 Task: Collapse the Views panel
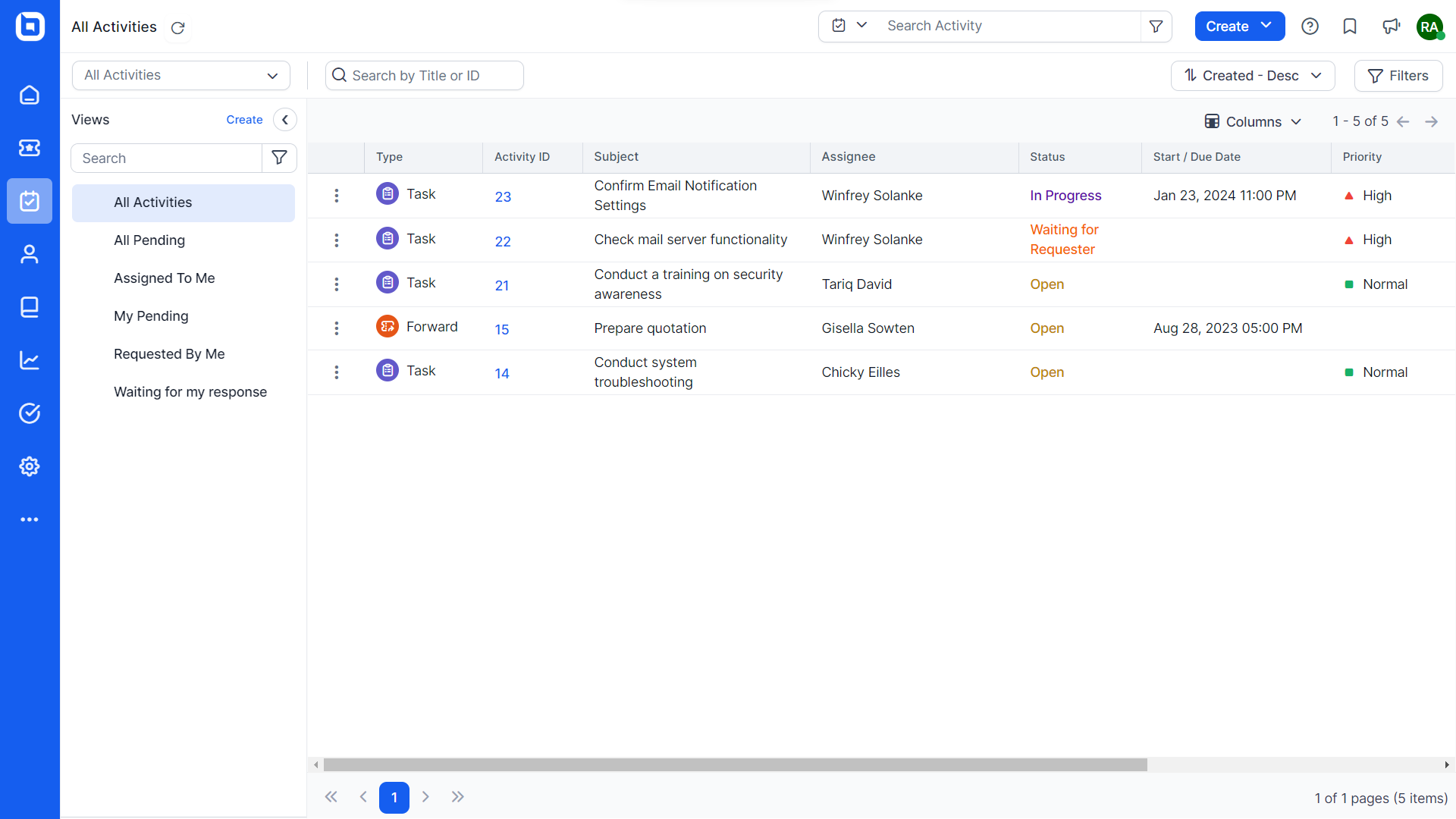click(x=285, y=120)
